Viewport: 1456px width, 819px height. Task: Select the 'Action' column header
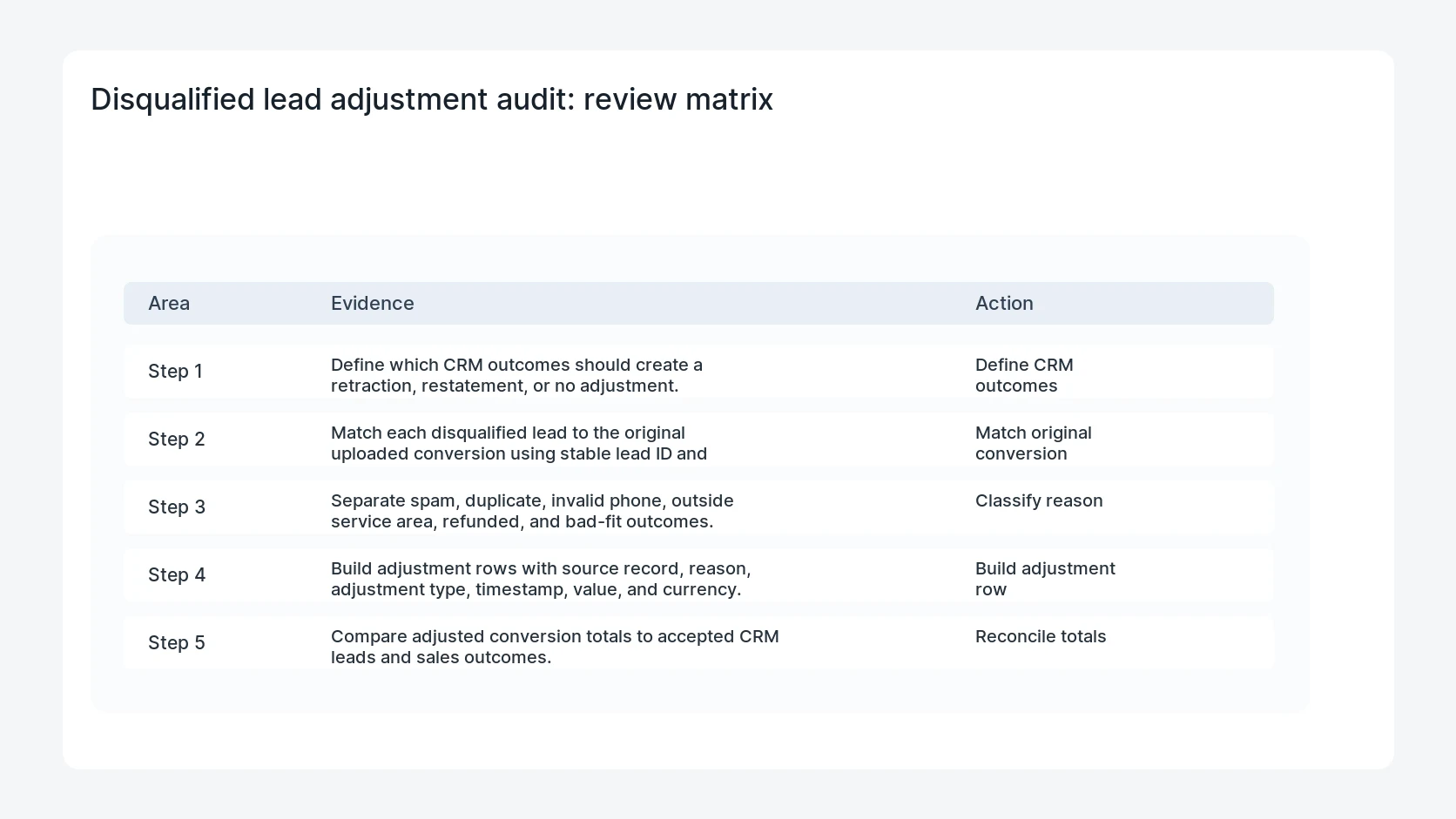1004,303
